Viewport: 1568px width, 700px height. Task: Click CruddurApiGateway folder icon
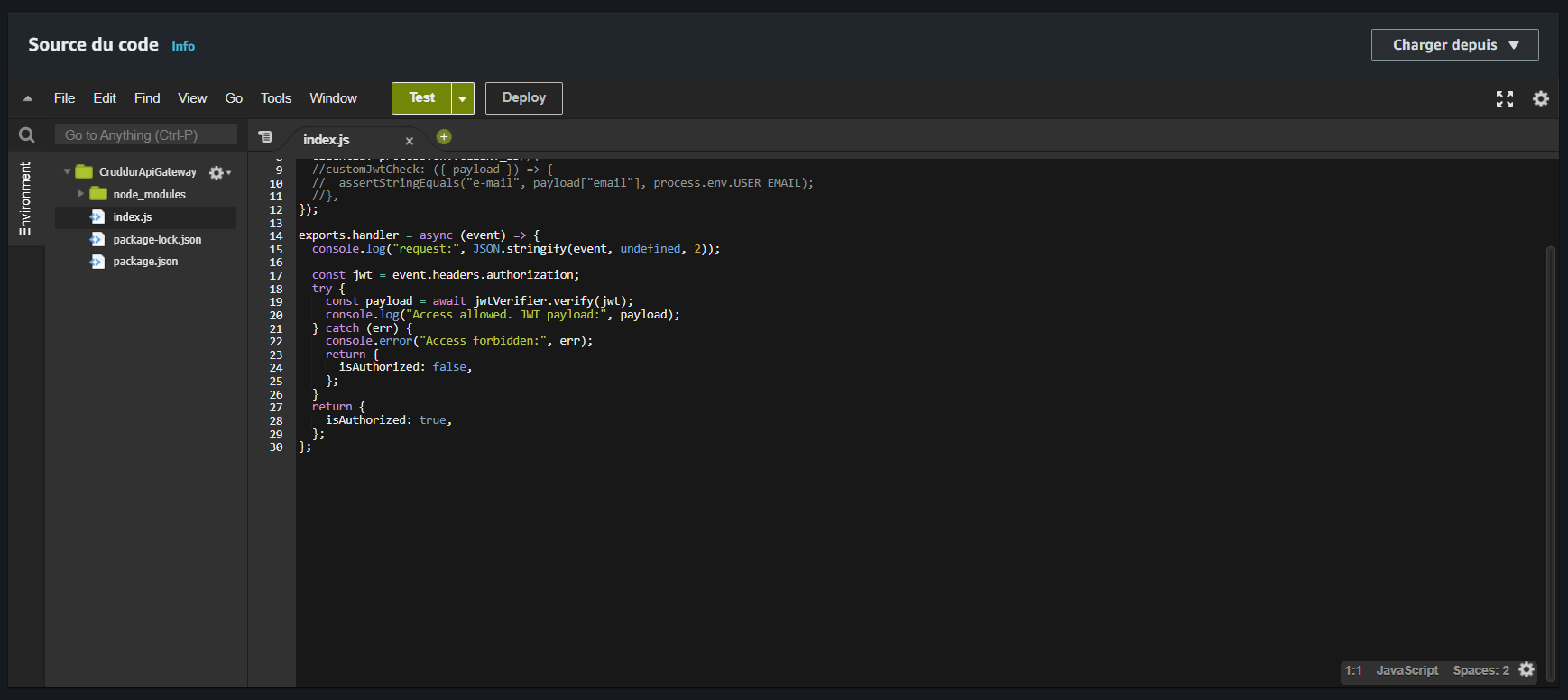(x=85, y=171)
